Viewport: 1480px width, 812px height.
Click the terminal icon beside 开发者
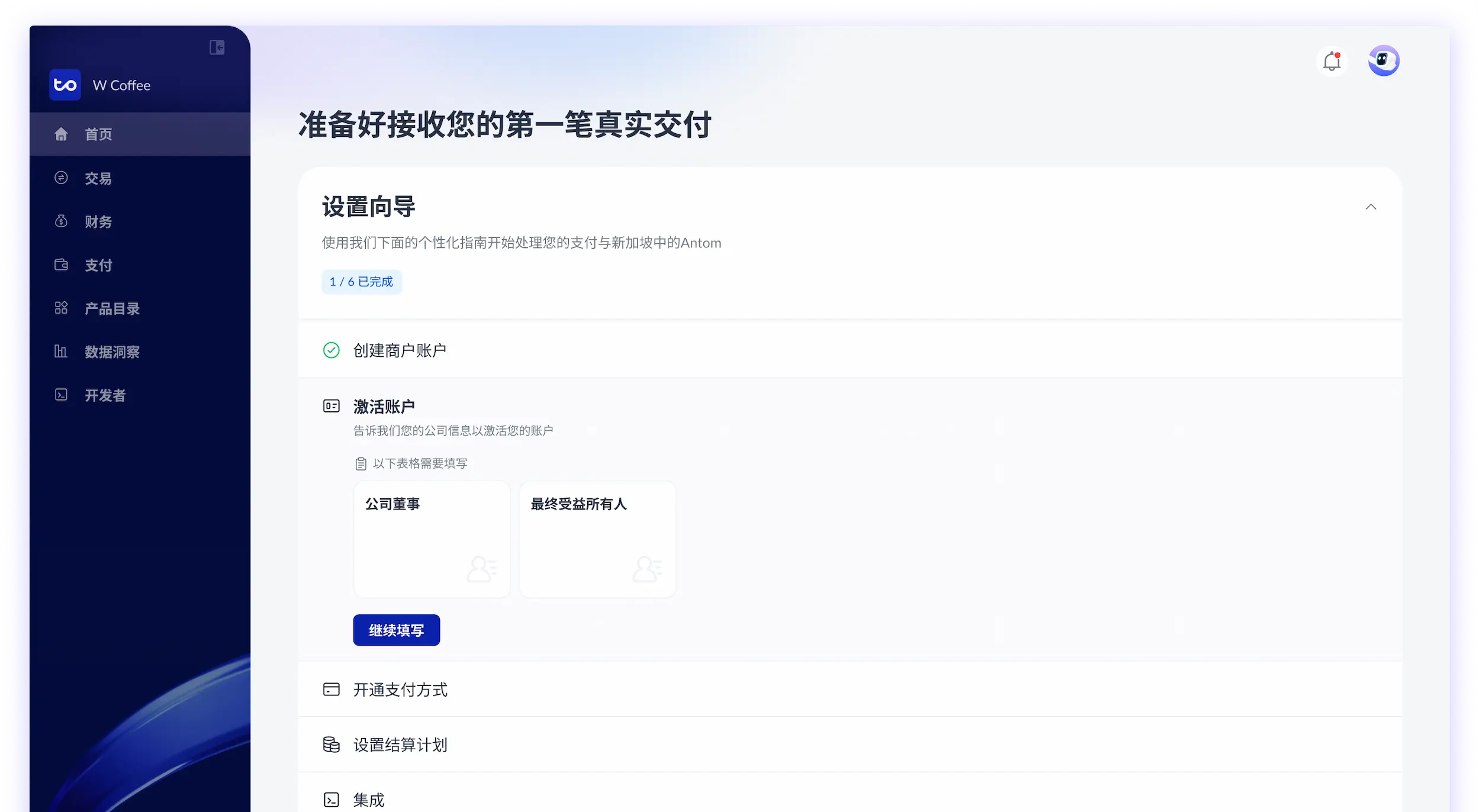tap(61, 395)
